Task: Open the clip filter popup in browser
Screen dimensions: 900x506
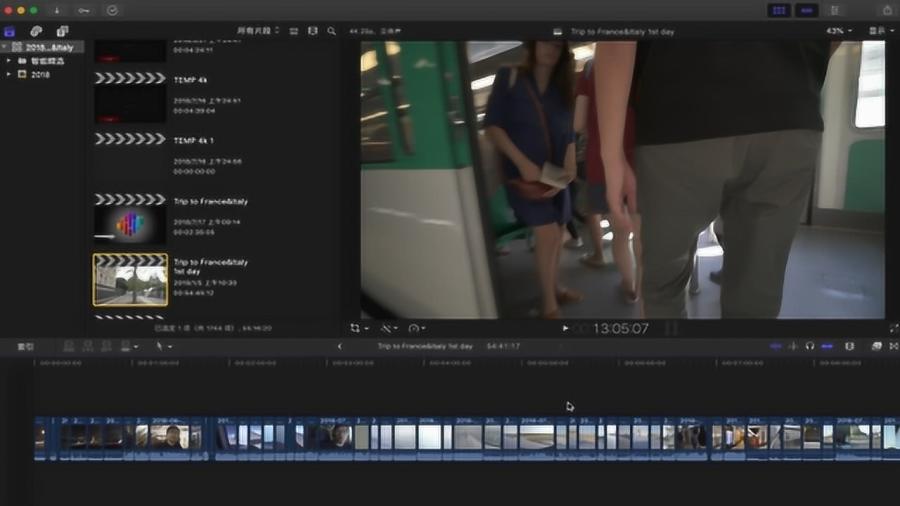Action: [x=258, y=30]
